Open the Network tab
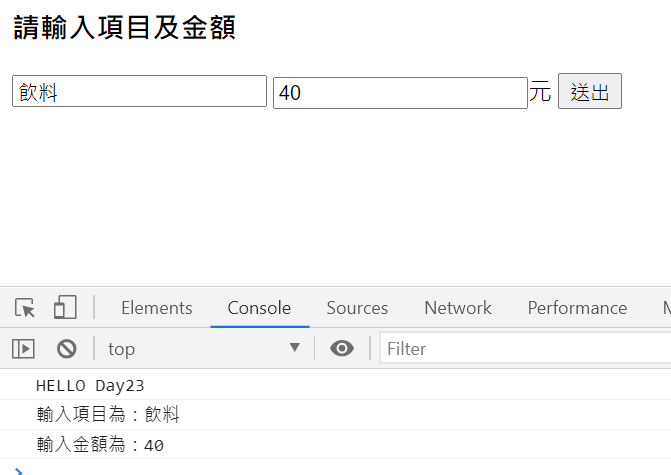 coord(458,308)
